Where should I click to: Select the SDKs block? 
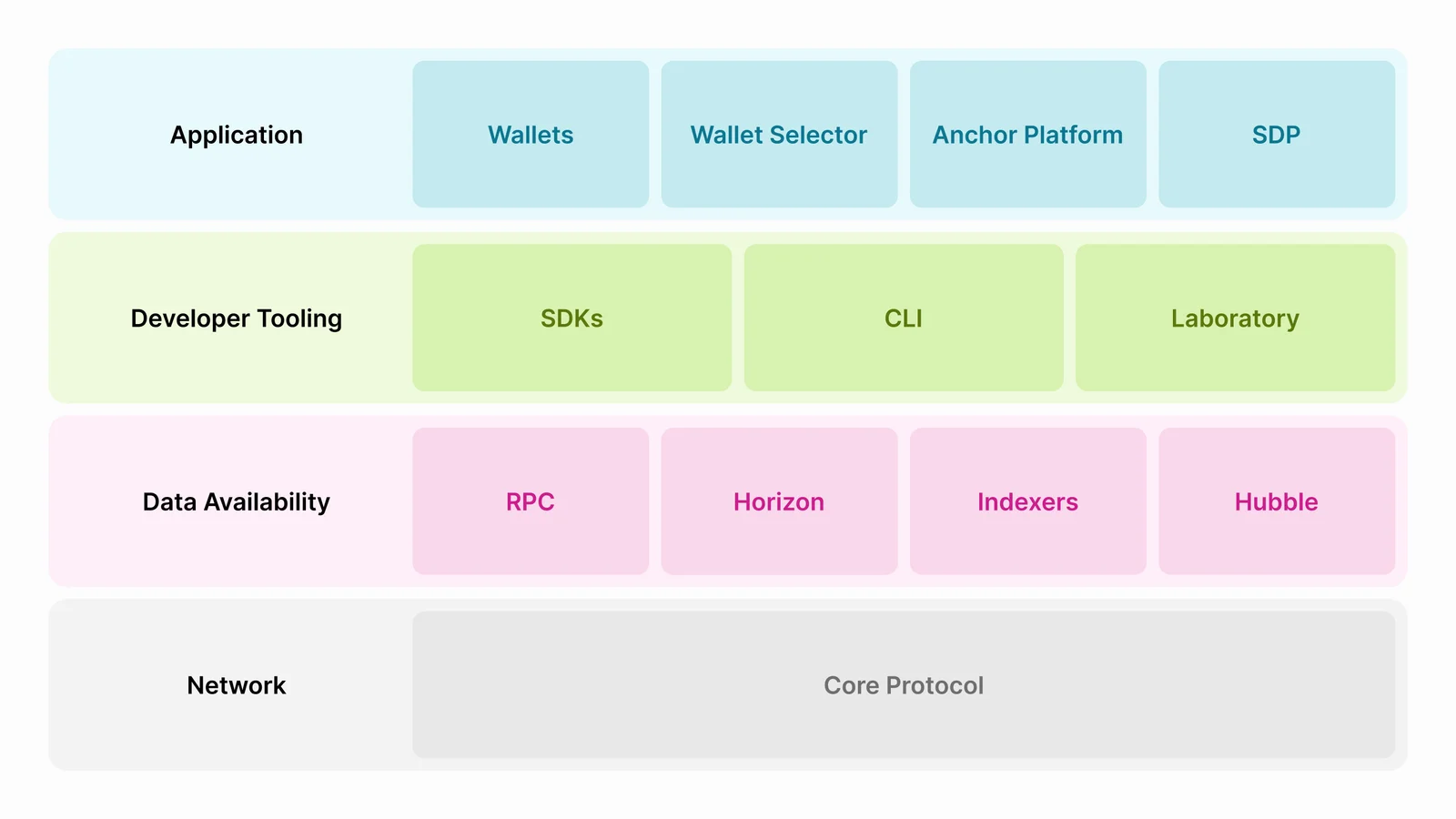[571, 318]
